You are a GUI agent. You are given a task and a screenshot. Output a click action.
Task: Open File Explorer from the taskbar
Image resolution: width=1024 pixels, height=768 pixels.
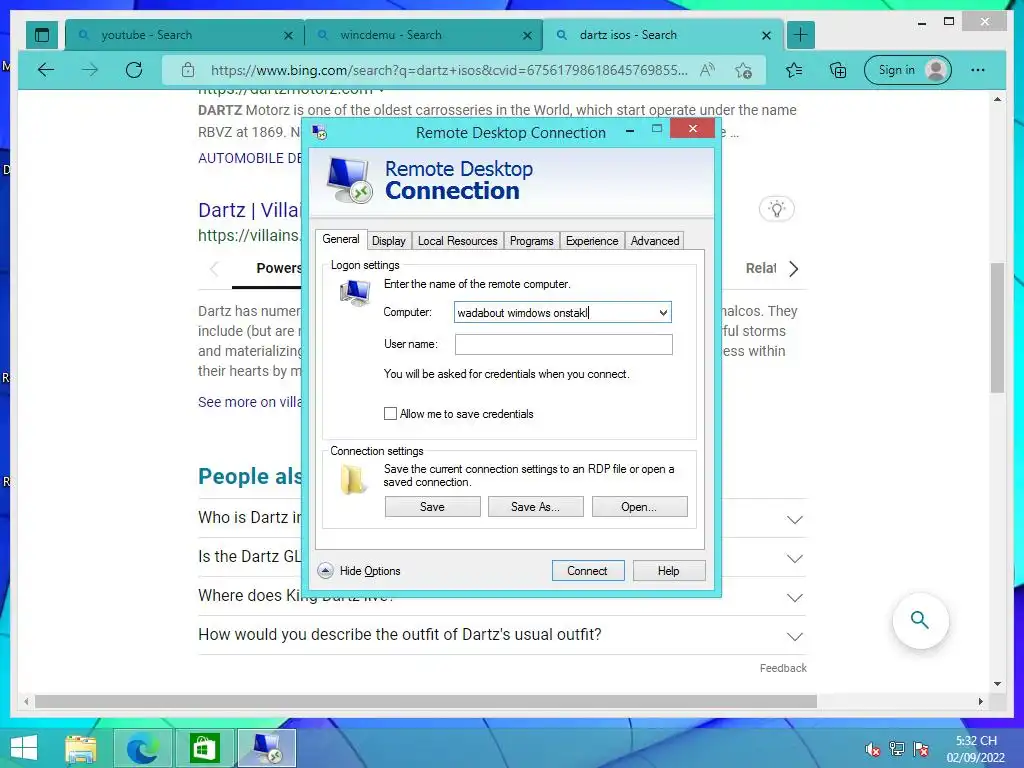point(81,748)
